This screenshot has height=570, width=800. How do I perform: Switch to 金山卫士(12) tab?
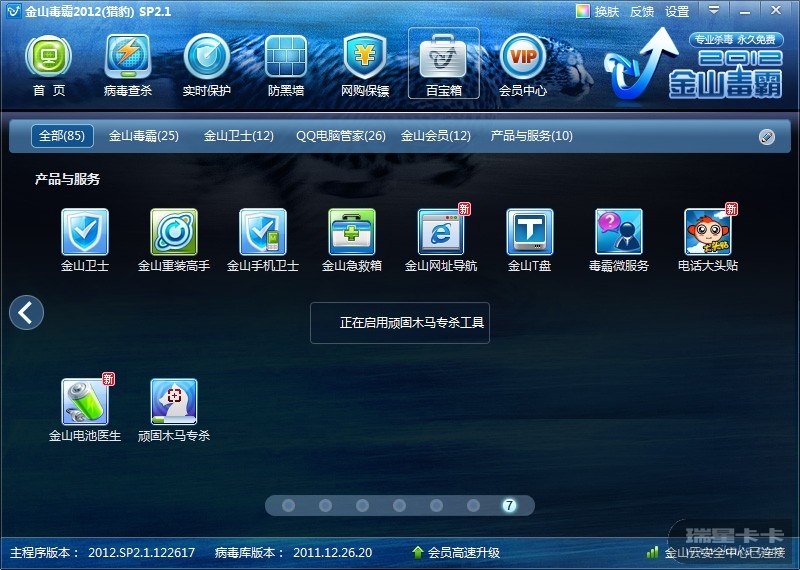point(239,136)
